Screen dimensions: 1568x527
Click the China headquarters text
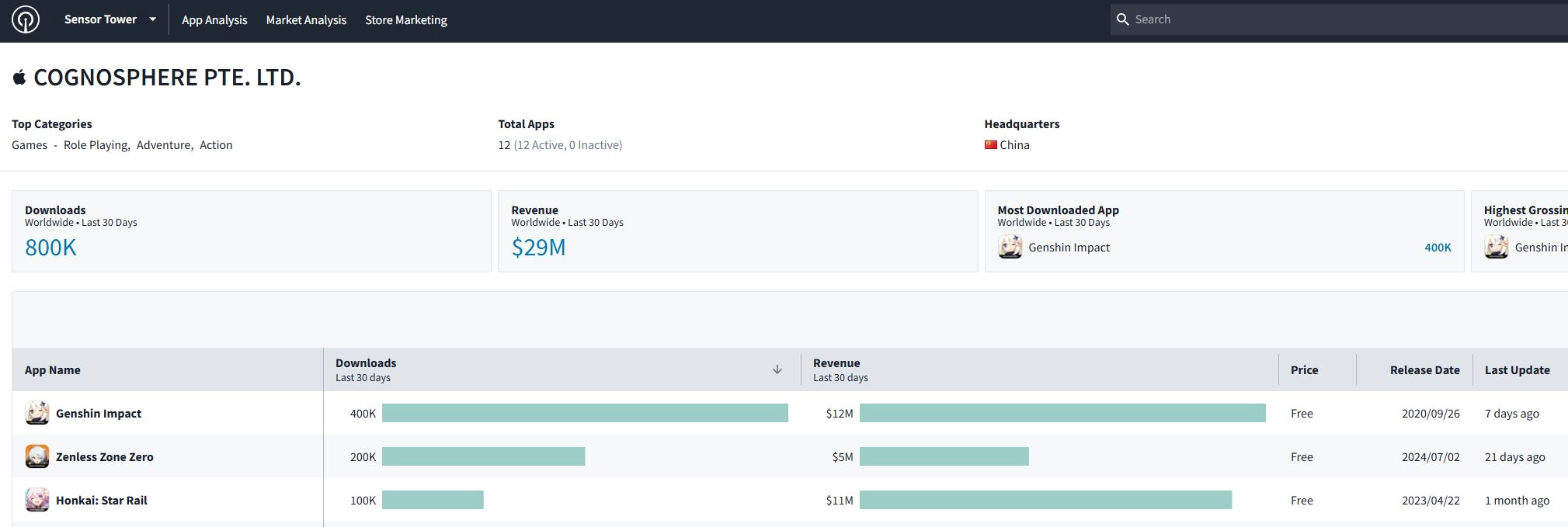[1014, 145]
